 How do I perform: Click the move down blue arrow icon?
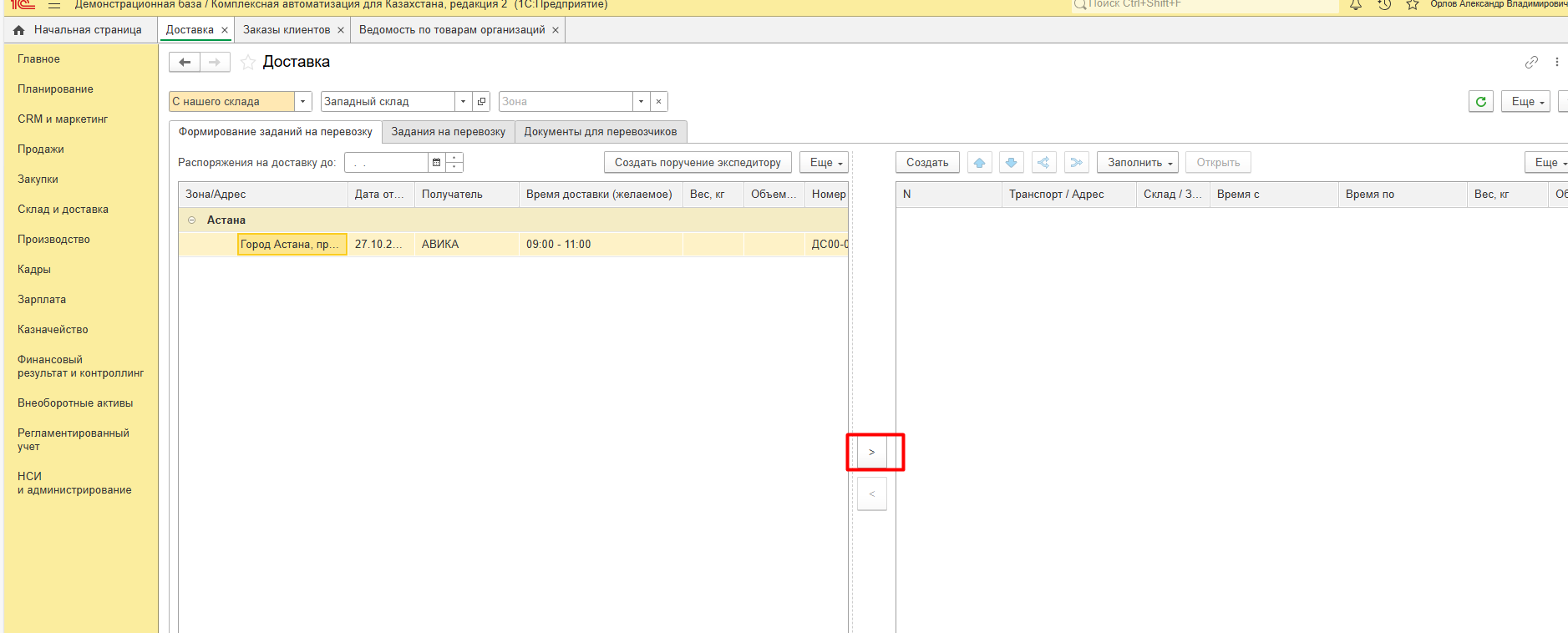1011,163
